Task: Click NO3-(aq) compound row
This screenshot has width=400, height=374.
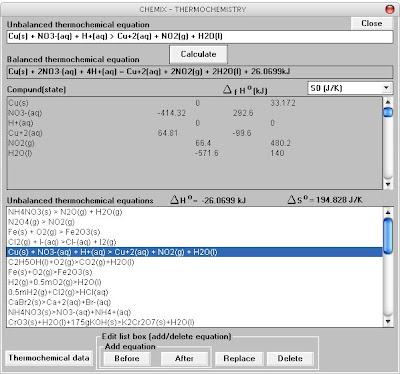Action: point(195,113)
